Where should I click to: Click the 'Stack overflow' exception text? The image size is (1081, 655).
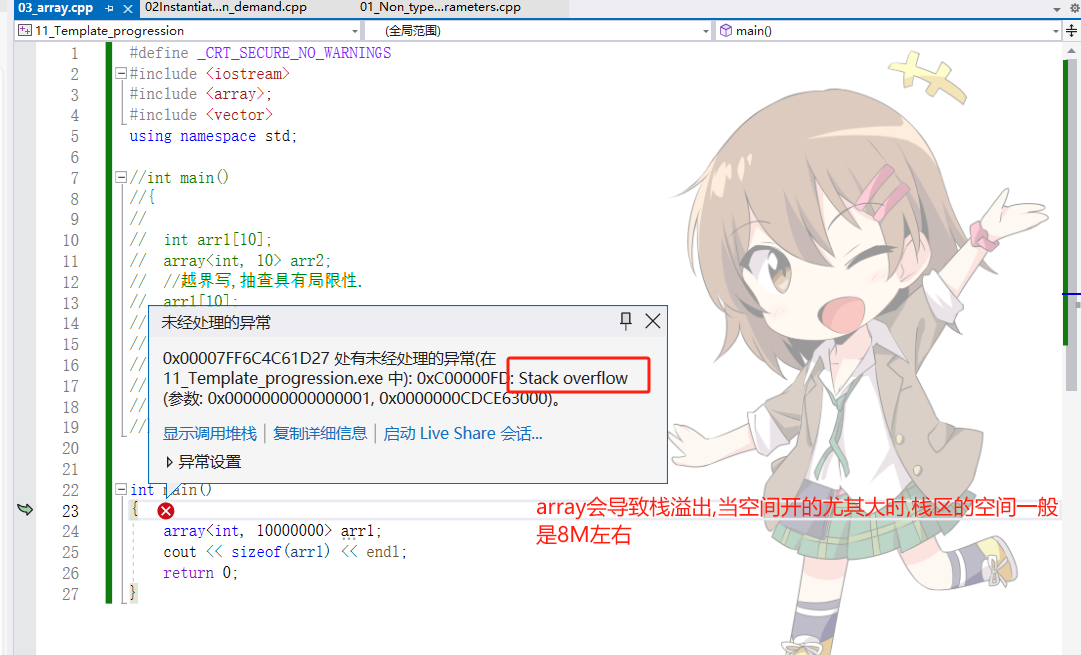coord(574,378)
